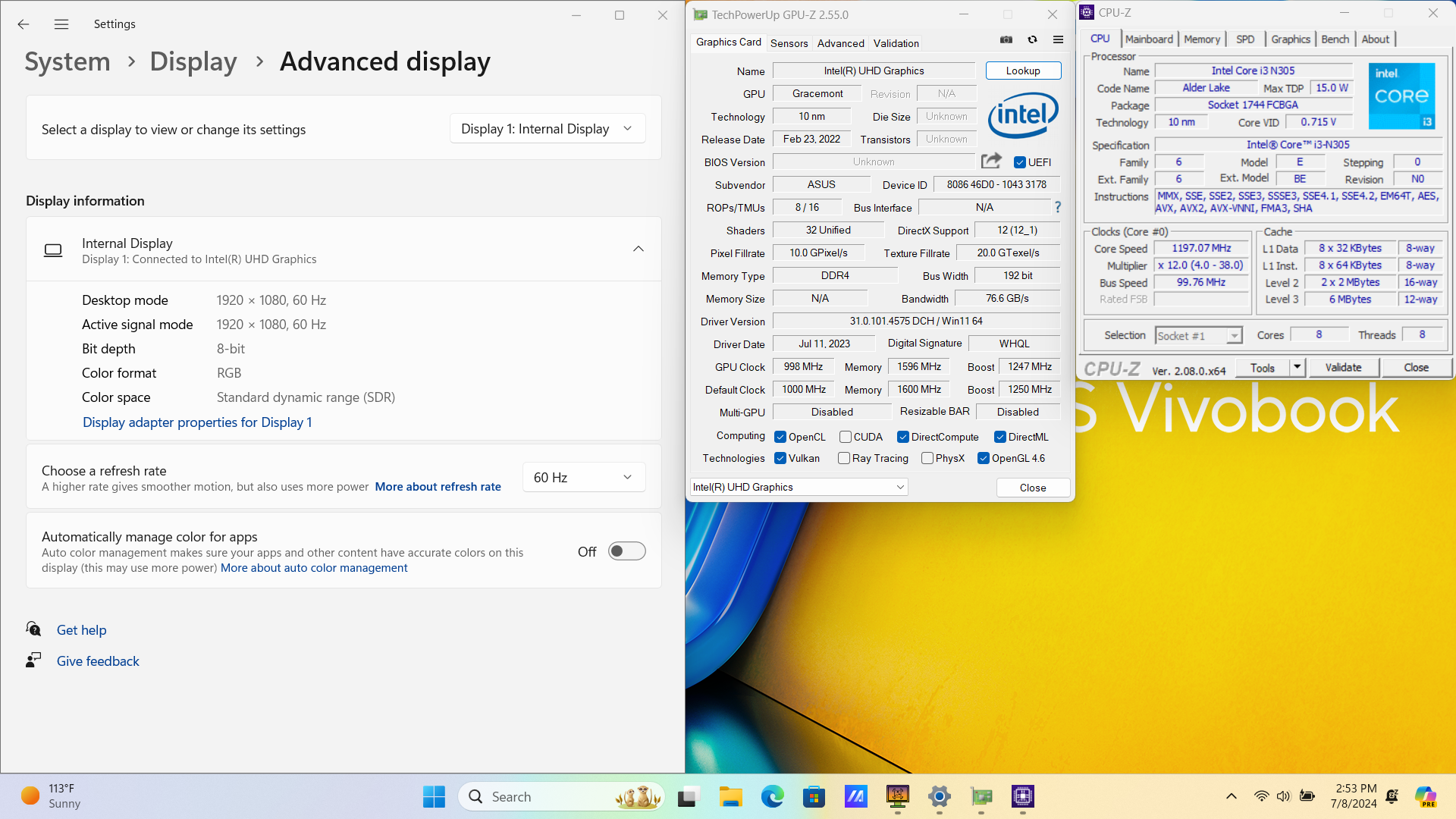The height and width of the screenshot is (819, 1456).
Task: Open weather widget showing 113°F
Action: (x=52, y=796)
